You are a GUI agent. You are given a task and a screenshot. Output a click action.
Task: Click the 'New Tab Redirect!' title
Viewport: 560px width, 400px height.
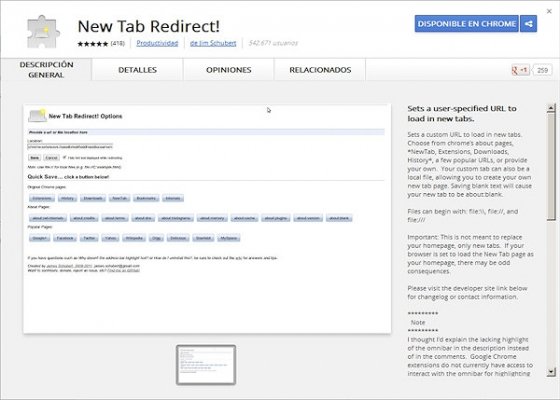click(149, 26)
